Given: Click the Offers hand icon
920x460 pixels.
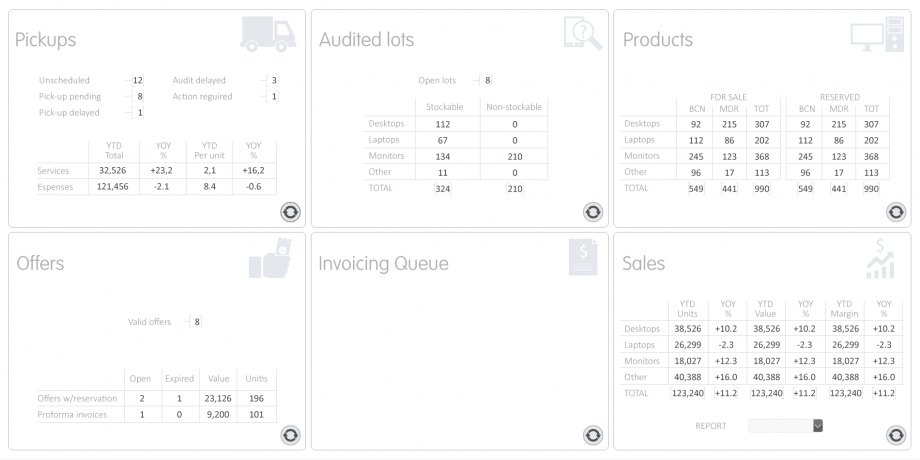Looking at the screenshot, I should 269,259.
